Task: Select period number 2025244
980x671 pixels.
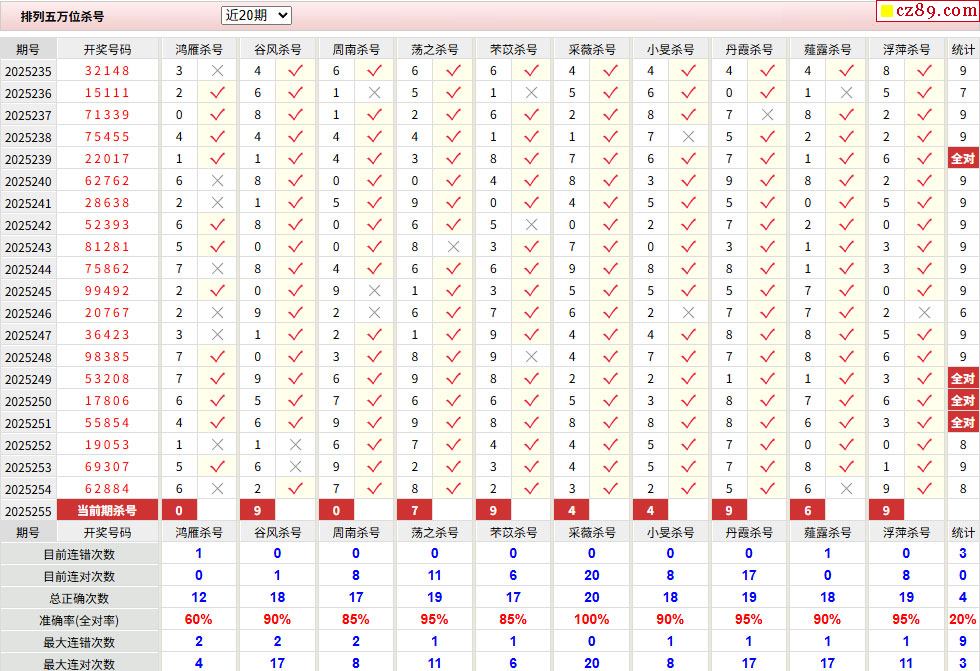Action: (x=28, y=269)
